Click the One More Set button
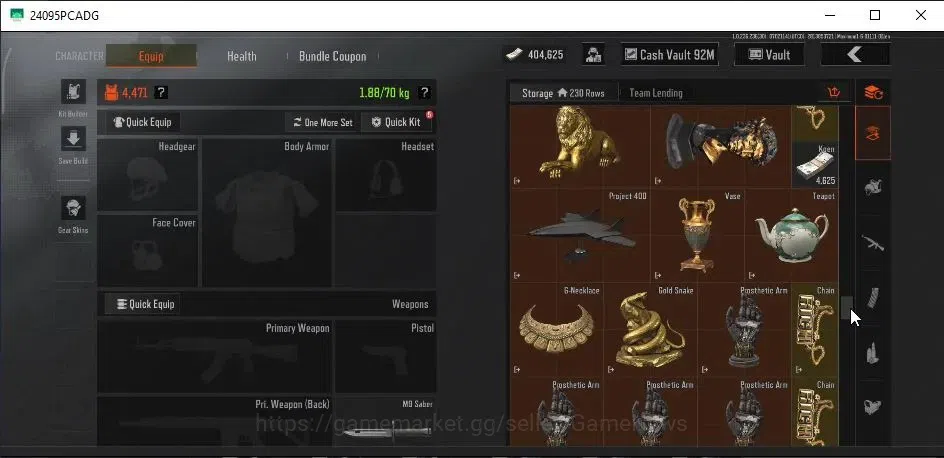Screen dimensions: 944x458 (x=323, y=122)
